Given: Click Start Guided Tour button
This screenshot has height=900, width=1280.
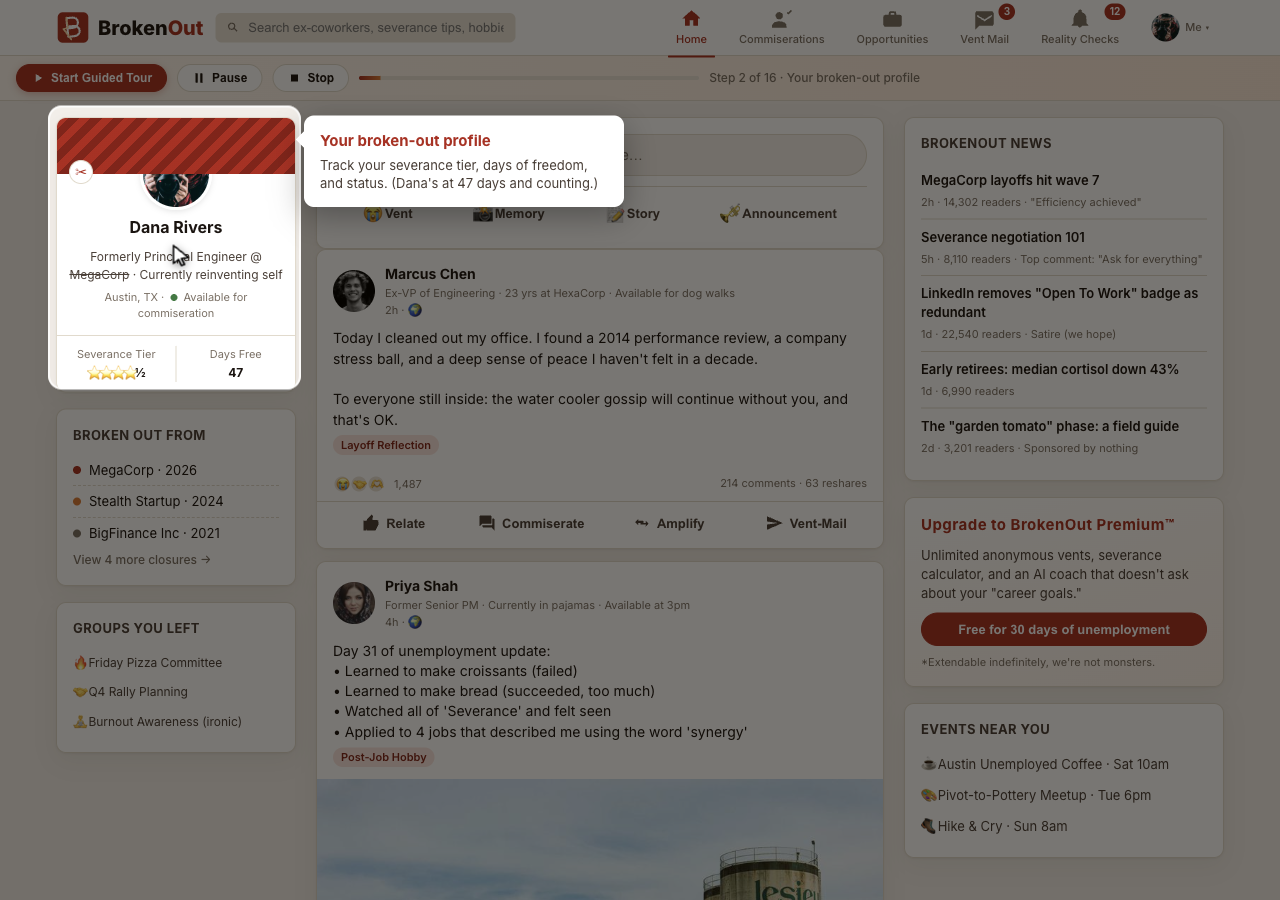Looking at the screenshot, I should click(x=92, y=78).
